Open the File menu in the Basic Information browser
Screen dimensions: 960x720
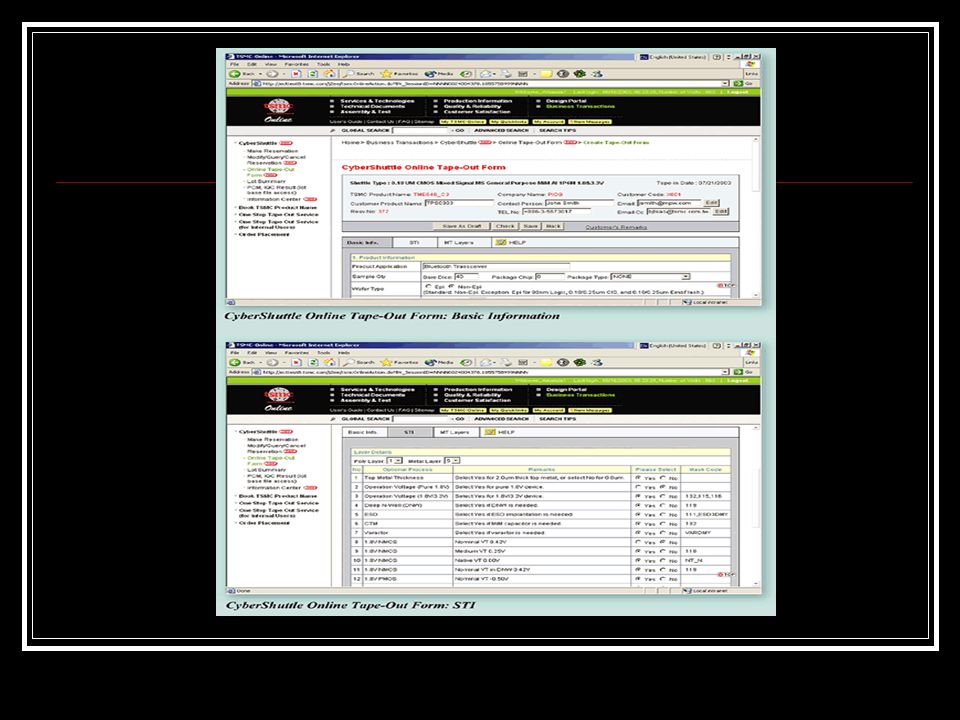pos(234,64)
